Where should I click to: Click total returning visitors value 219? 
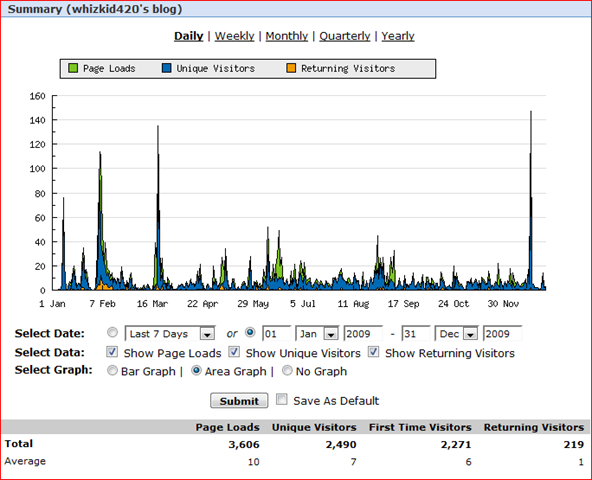coord(574,445)
